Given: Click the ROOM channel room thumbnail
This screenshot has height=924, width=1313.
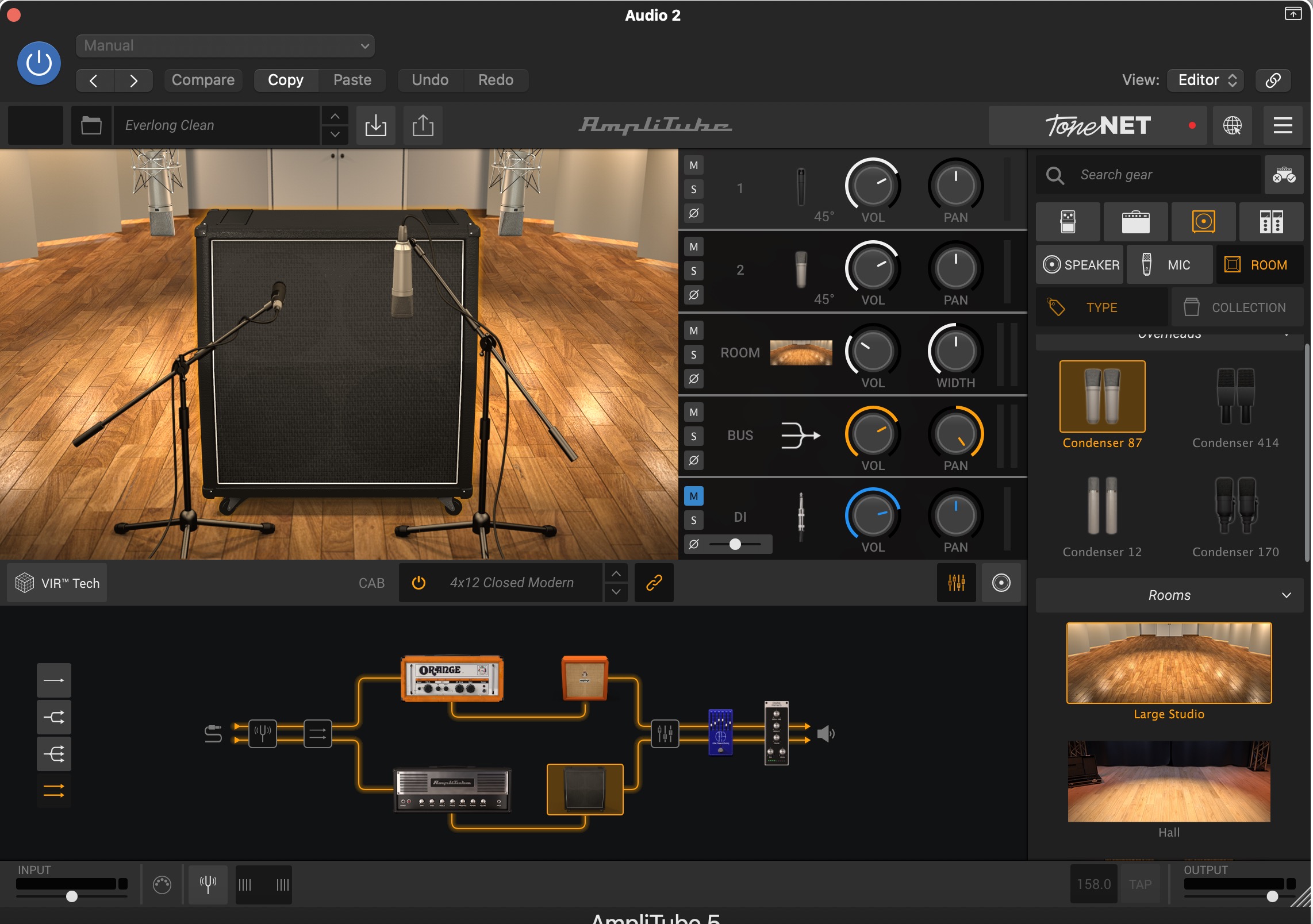Looking at the screenshot, I should coord(801,352).
